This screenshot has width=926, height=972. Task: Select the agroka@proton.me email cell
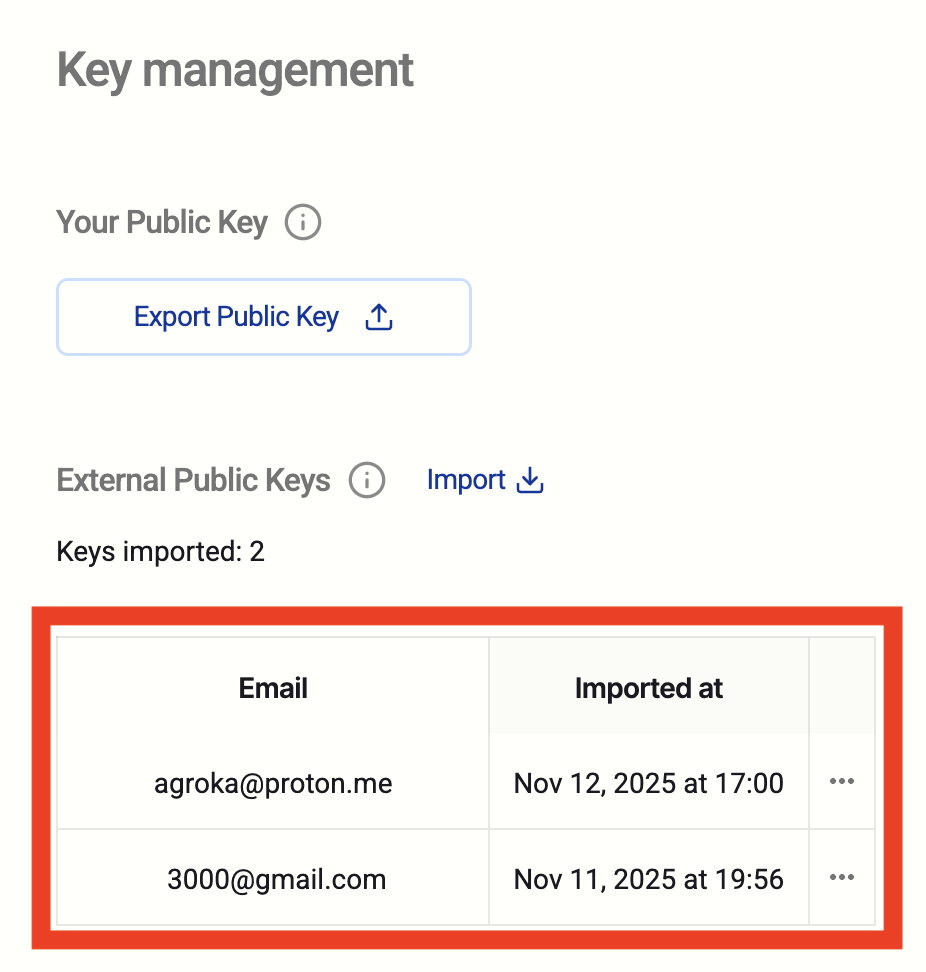(273, 783)
